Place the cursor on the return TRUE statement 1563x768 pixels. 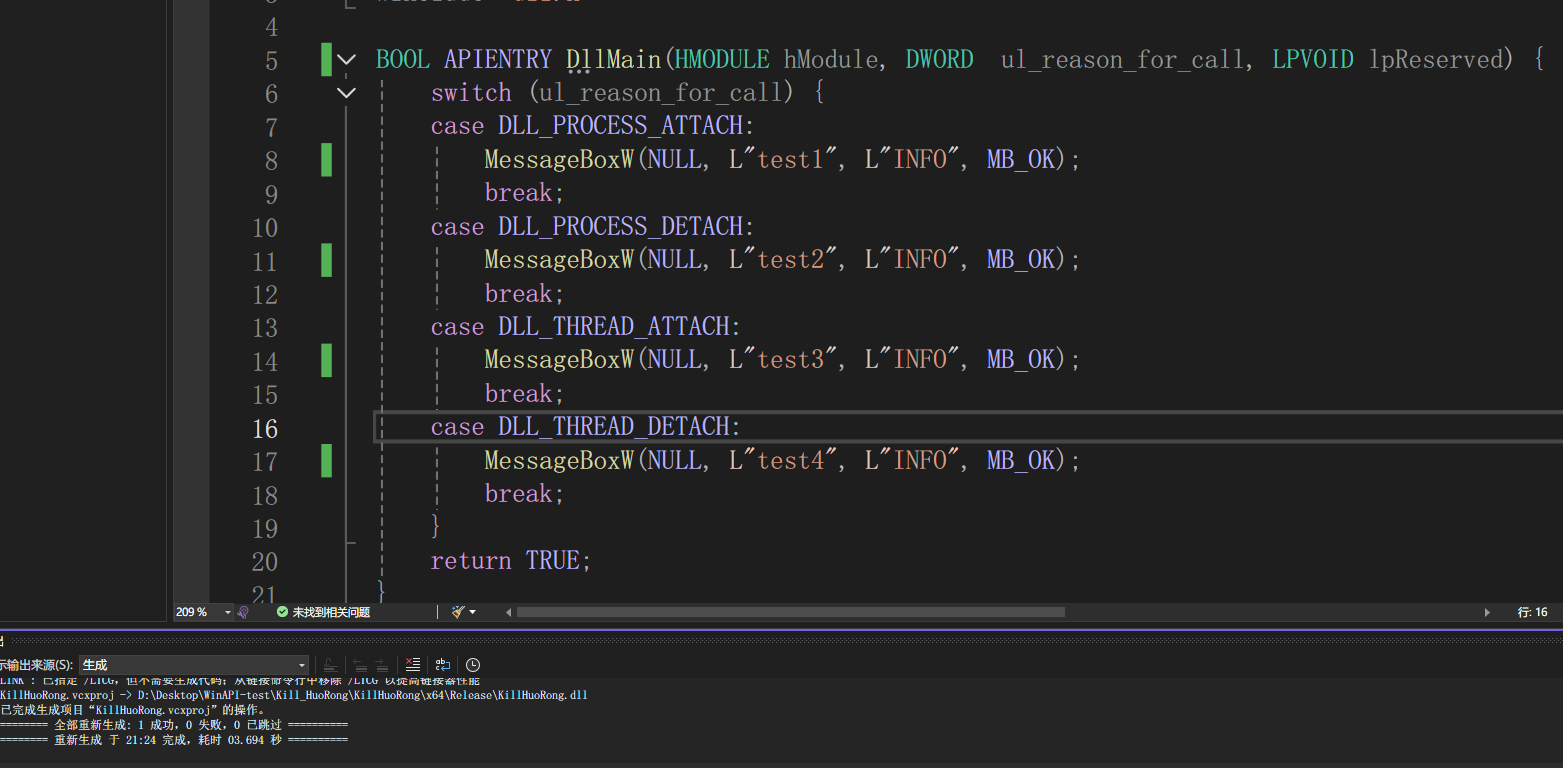(510, 561)
